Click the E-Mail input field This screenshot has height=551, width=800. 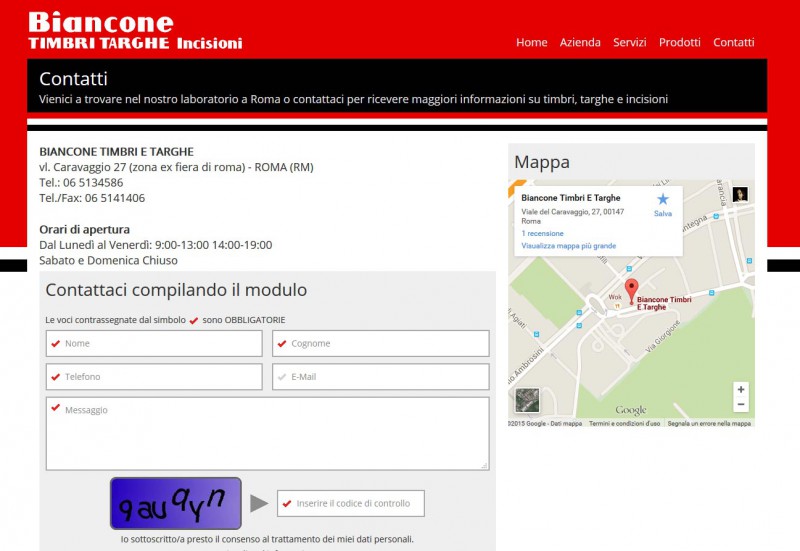(x=381, y=377)
